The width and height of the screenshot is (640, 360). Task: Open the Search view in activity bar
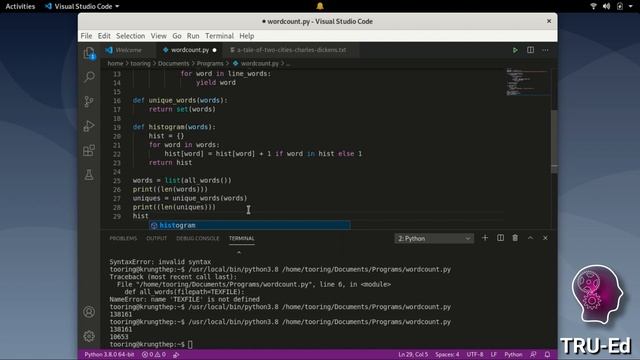(x=89, y=77)
